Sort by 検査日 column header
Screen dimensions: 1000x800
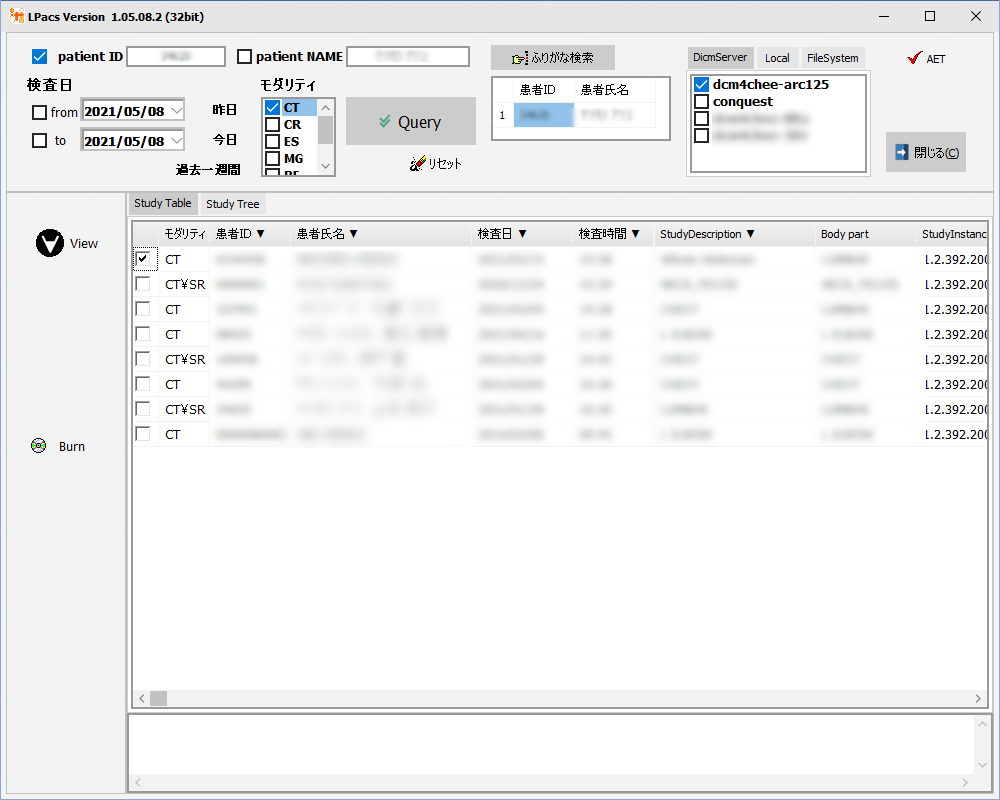click(502, 234)
